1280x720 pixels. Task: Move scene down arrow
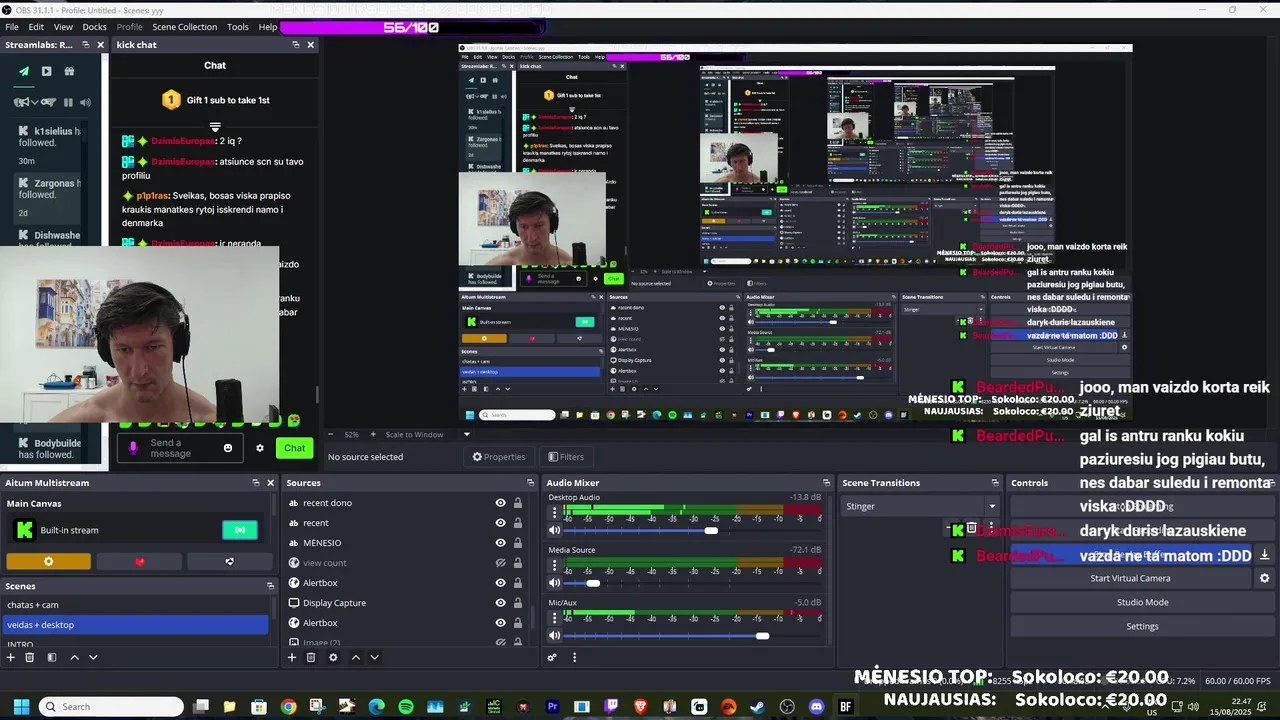pos(93,657)
